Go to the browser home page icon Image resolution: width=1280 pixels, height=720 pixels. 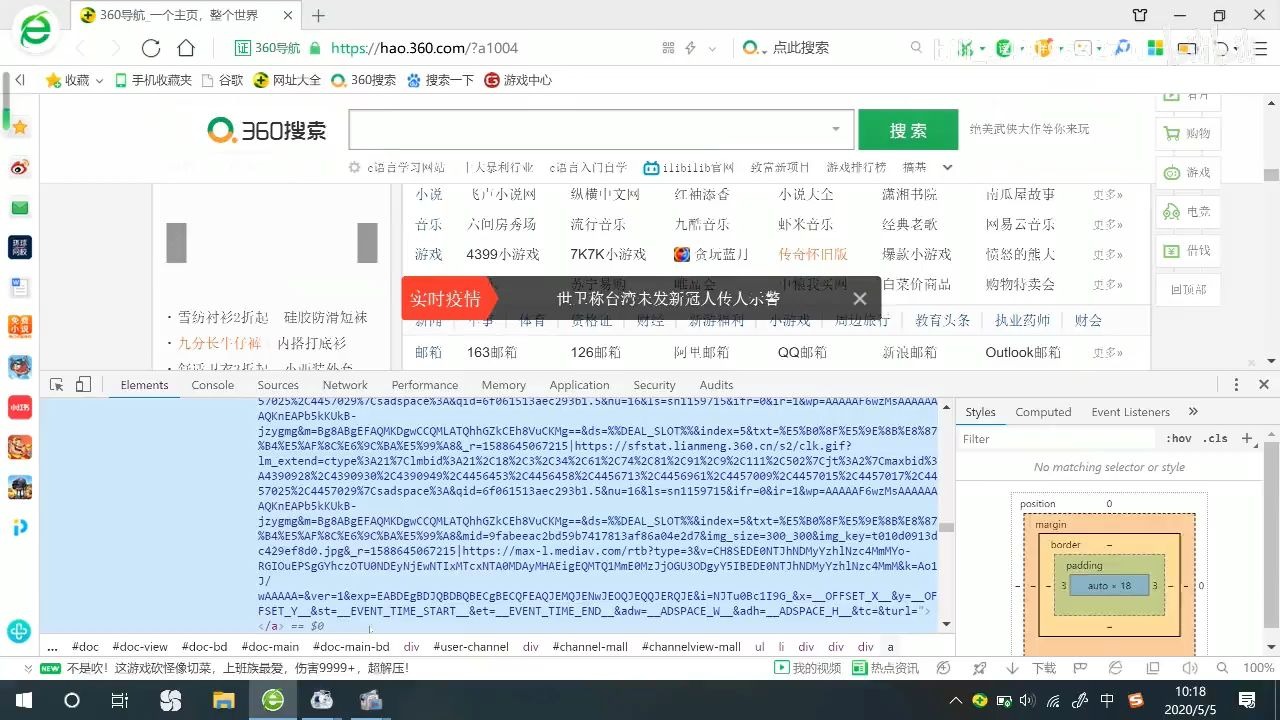(186, 48)
